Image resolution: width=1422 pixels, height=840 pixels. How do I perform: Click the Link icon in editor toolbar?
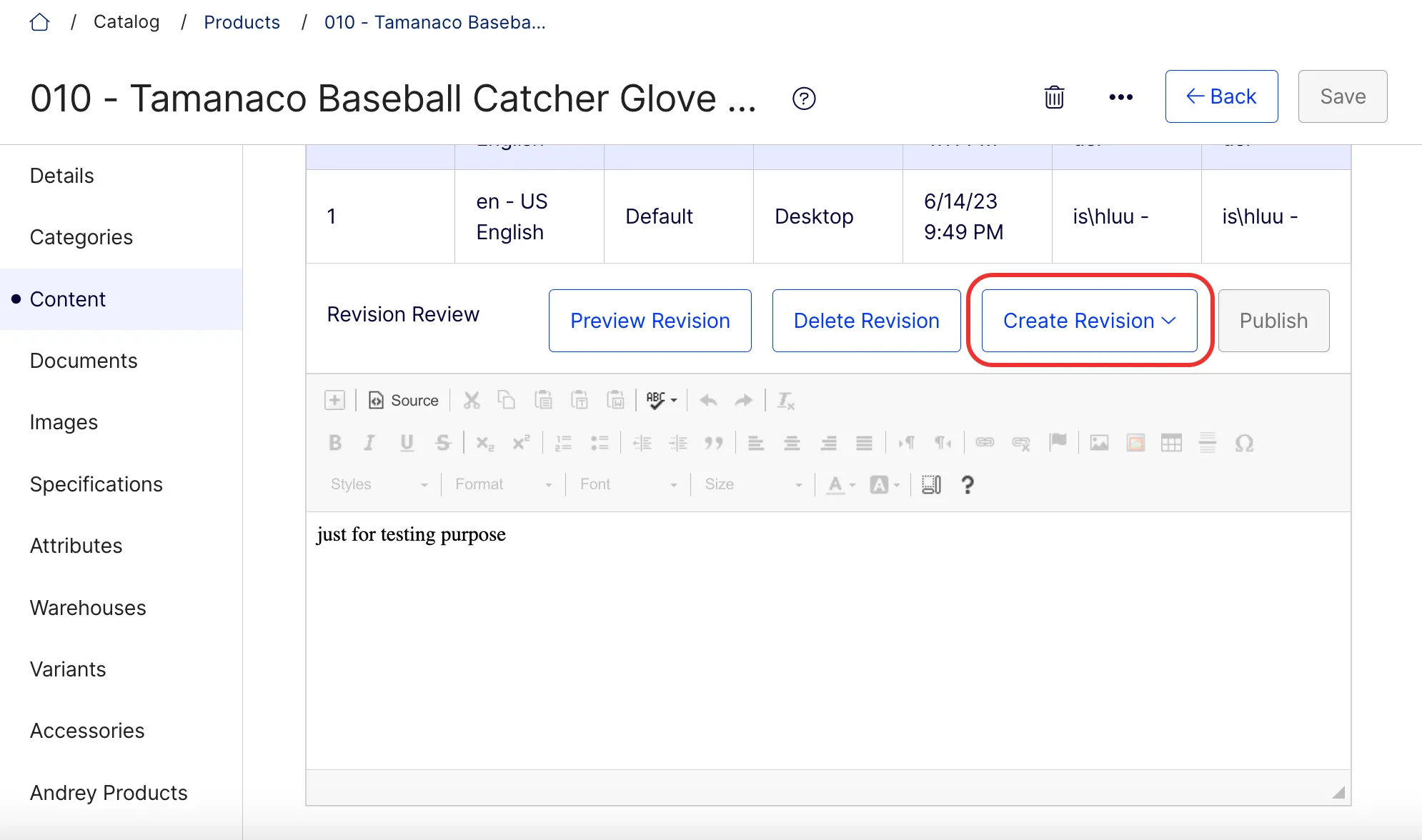[x=985, y=443]
